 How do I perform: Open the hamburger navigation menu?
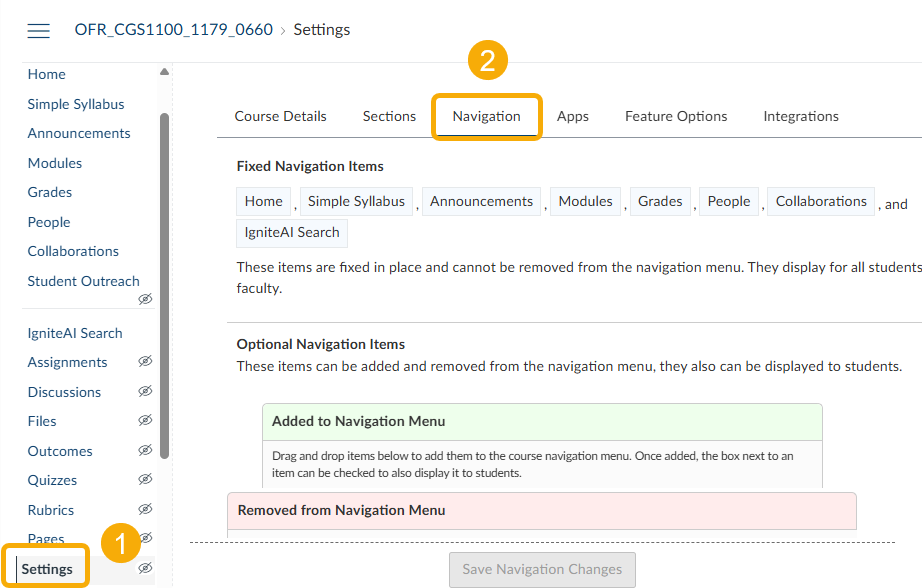(38, 30)
